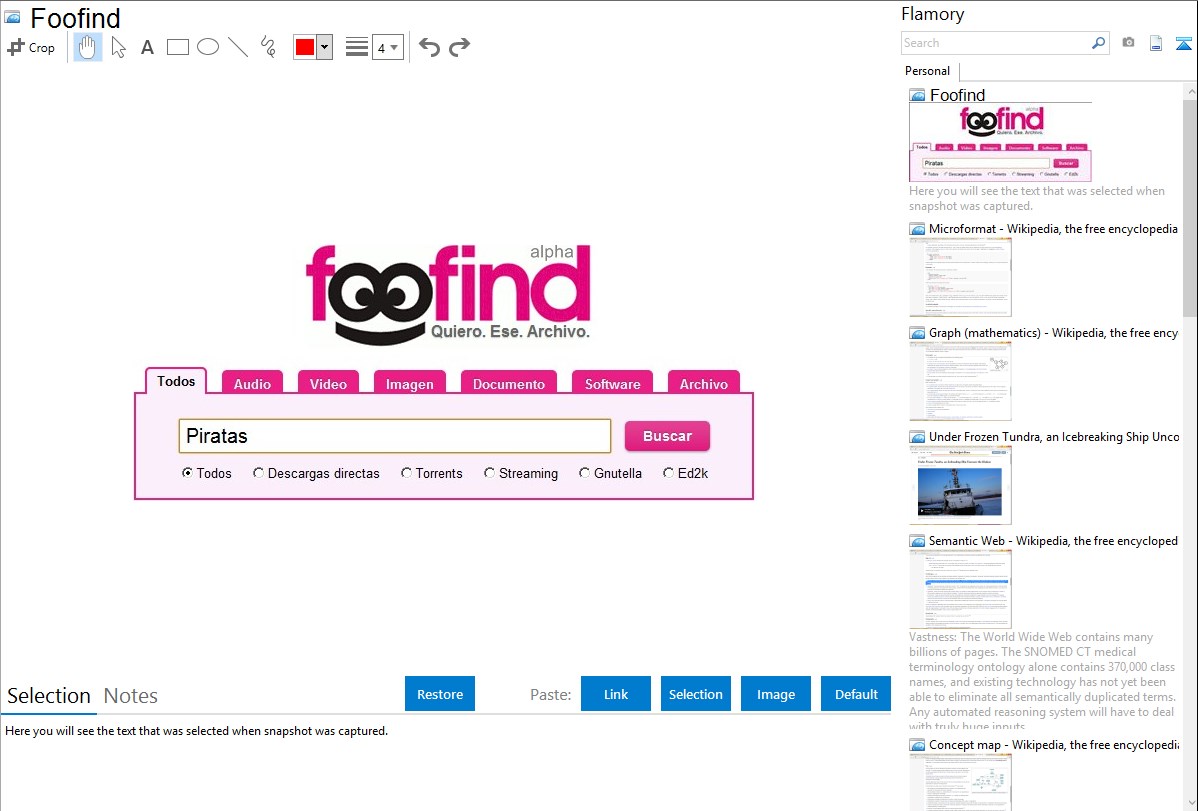The height and width of the screenshot is (811, 1198).
Task: Pick the rectangle drawing tool
Action: [x=177, y=47]
